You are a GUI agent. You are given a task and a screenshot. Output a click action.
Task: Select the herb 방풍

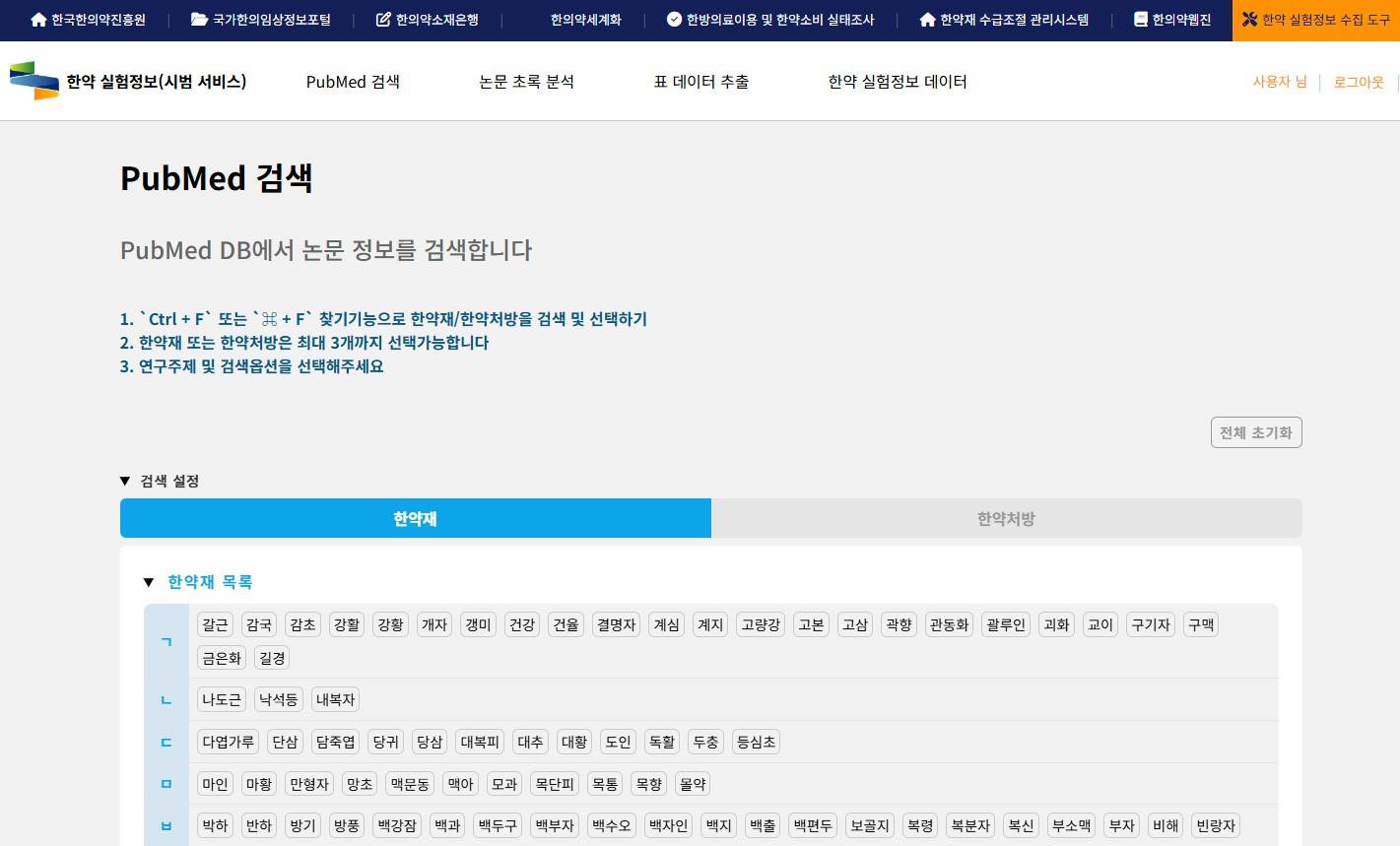coord(347,825)
